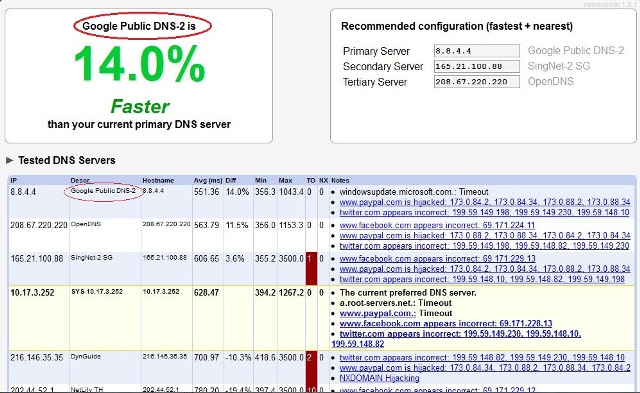640x393 pixels.
Task: Select 'The current preferred DNS server.' note
Action: click(x=408, y=292)
